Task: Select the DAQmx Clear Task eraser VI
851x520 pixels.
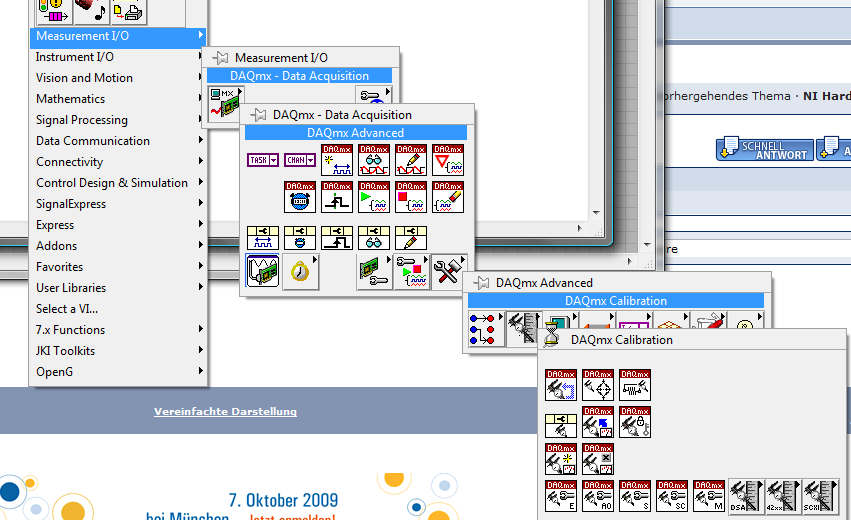Action: click(448, 196)
